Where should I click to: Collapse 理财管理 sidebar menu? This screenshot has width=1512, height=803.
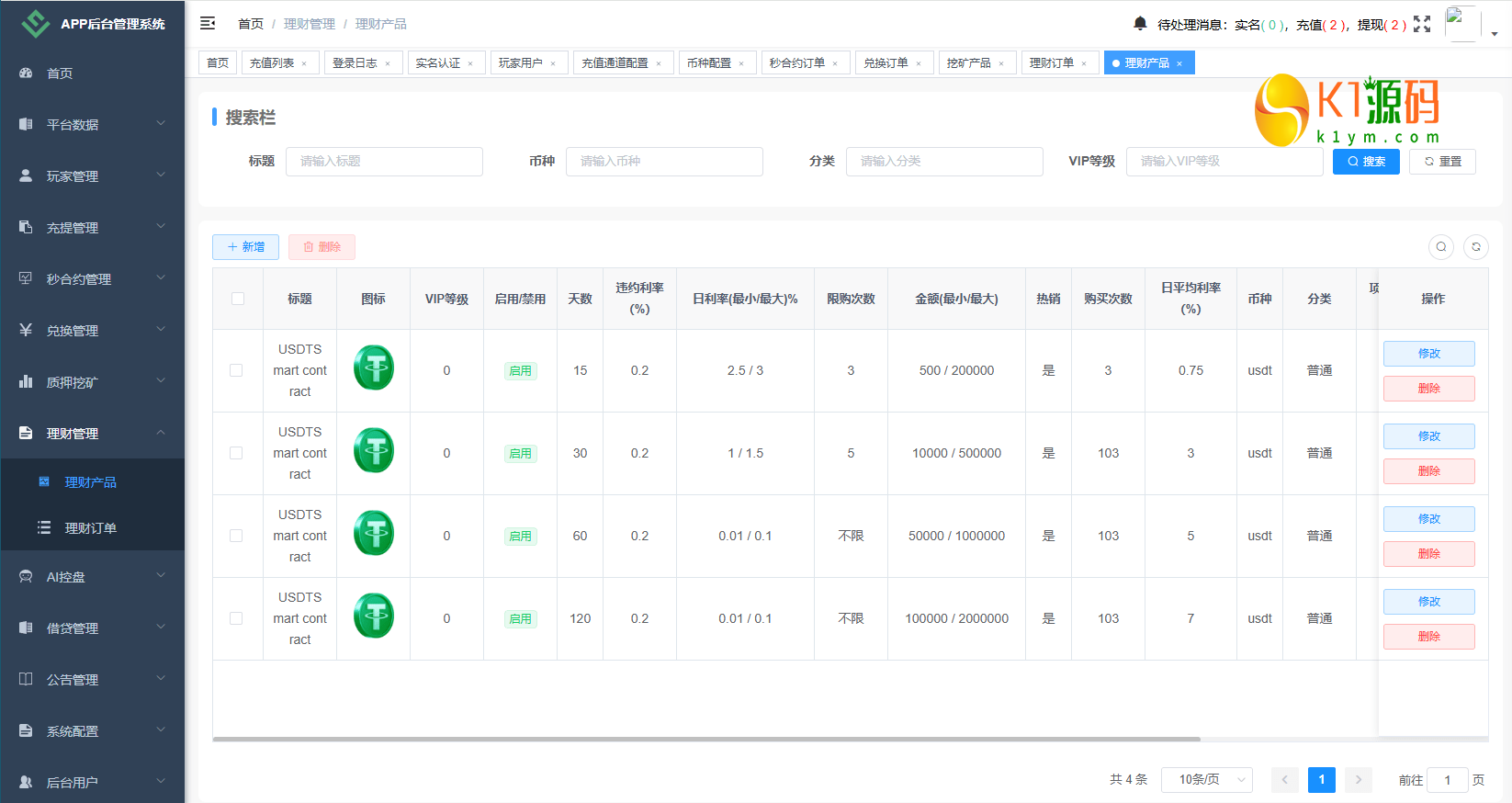(92, 433)
